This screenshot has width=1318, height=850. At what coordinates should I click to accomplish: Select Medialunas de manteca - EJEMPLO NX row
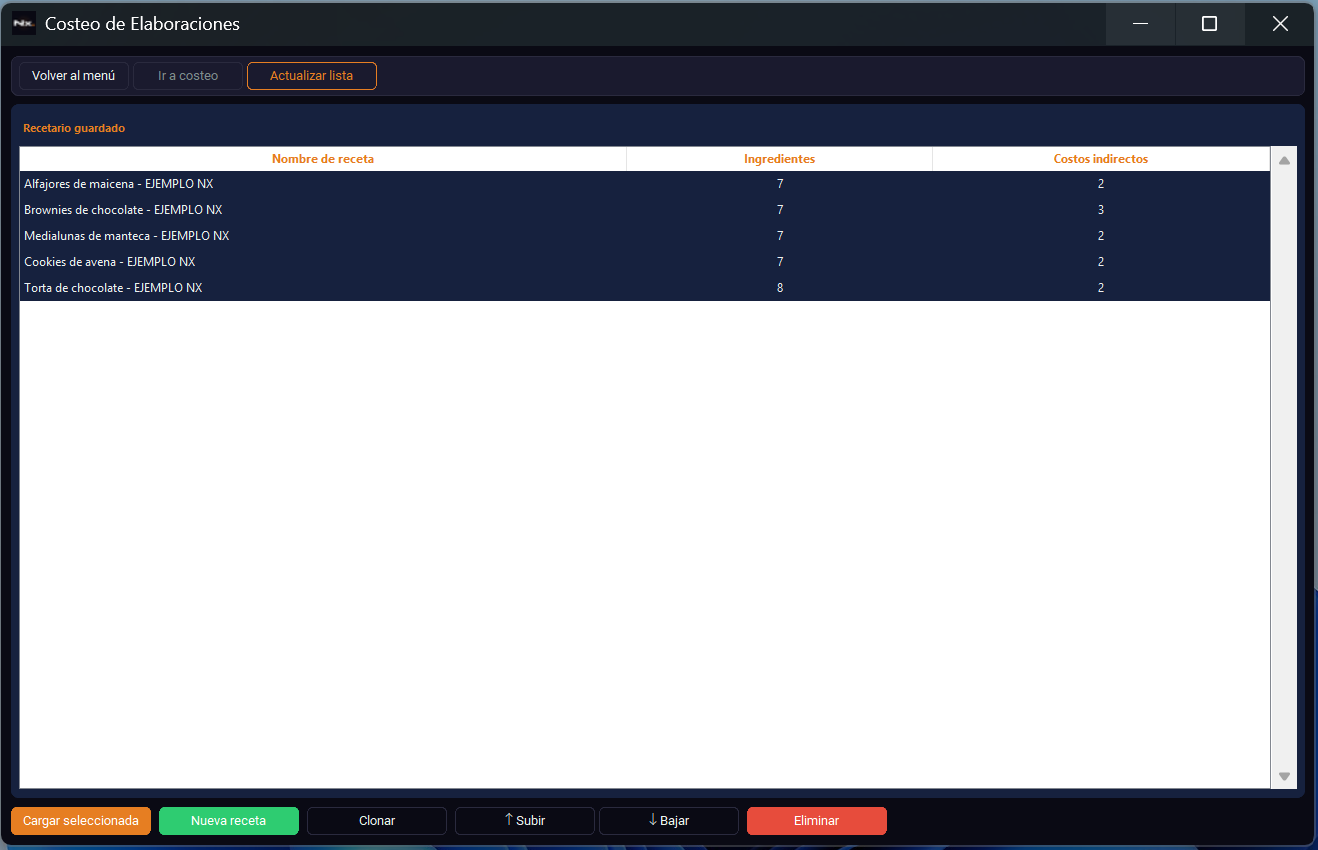click(x=645, y=236)
